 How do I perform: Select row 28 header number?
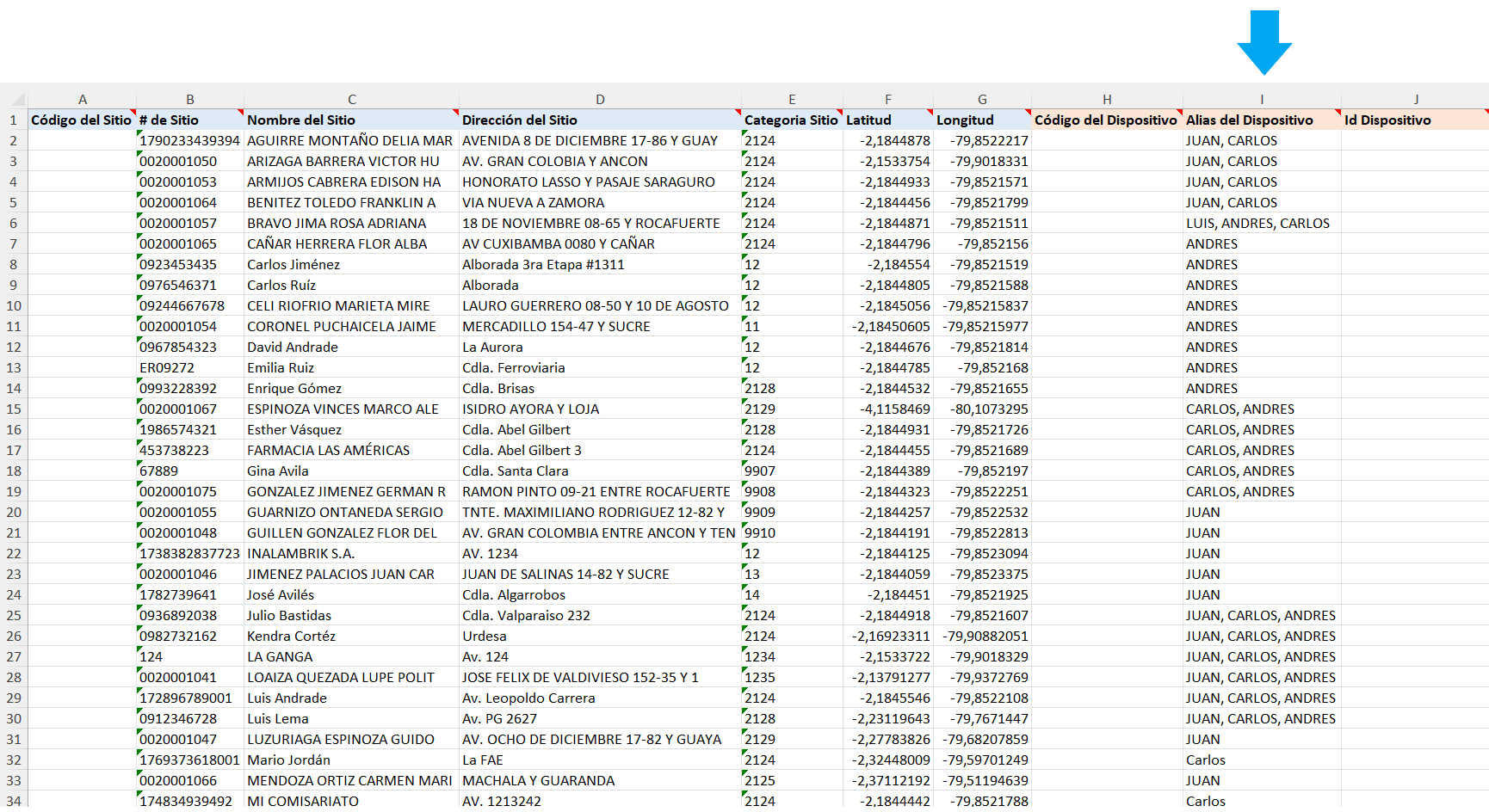pyautogui.click(x=14, y=677)
